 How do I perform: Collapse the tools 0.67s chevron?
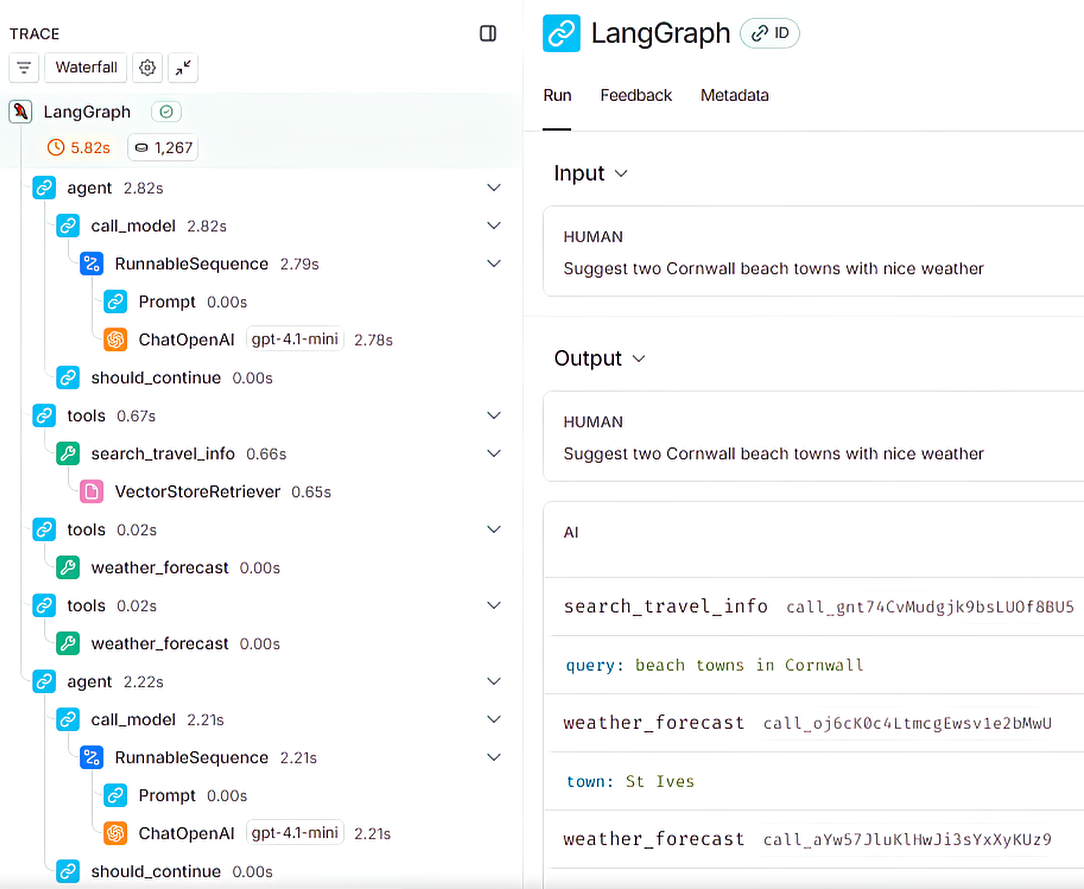(x=494, y=415)
